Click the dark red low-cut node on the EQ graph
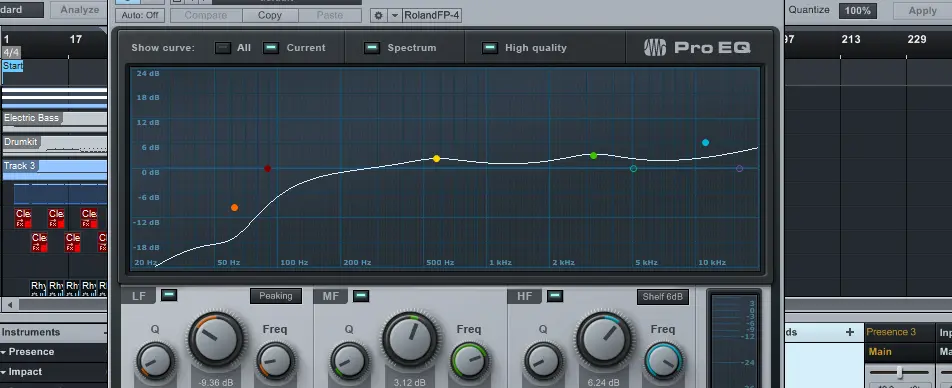The image size is (952, 388). 268,169
